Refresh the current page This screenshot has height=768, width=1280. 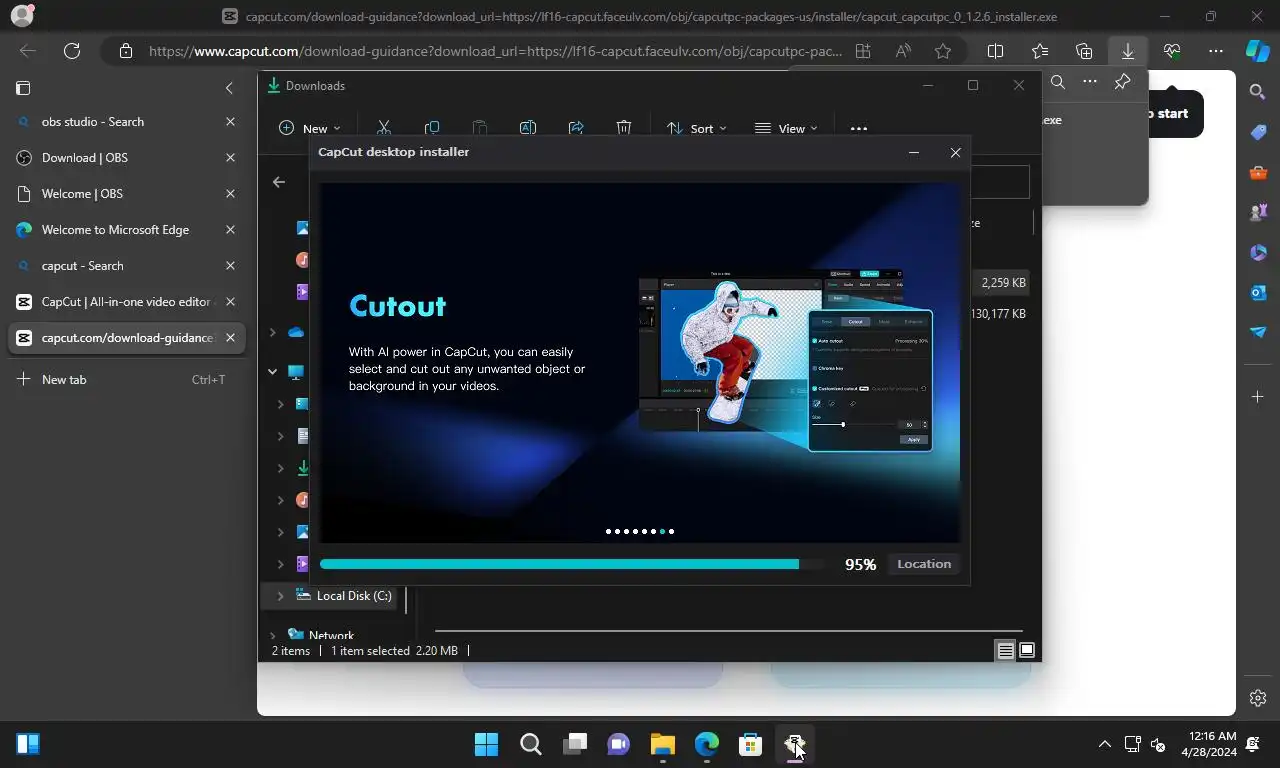(71, 51)
